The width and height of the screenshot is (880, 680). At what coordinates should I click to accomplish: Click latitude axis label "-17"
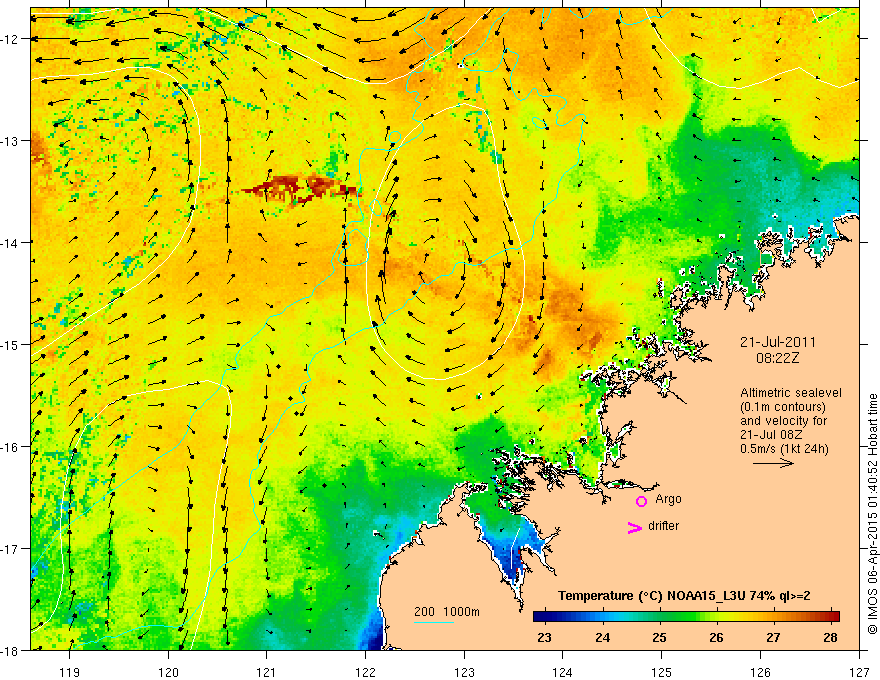[11, 548]
